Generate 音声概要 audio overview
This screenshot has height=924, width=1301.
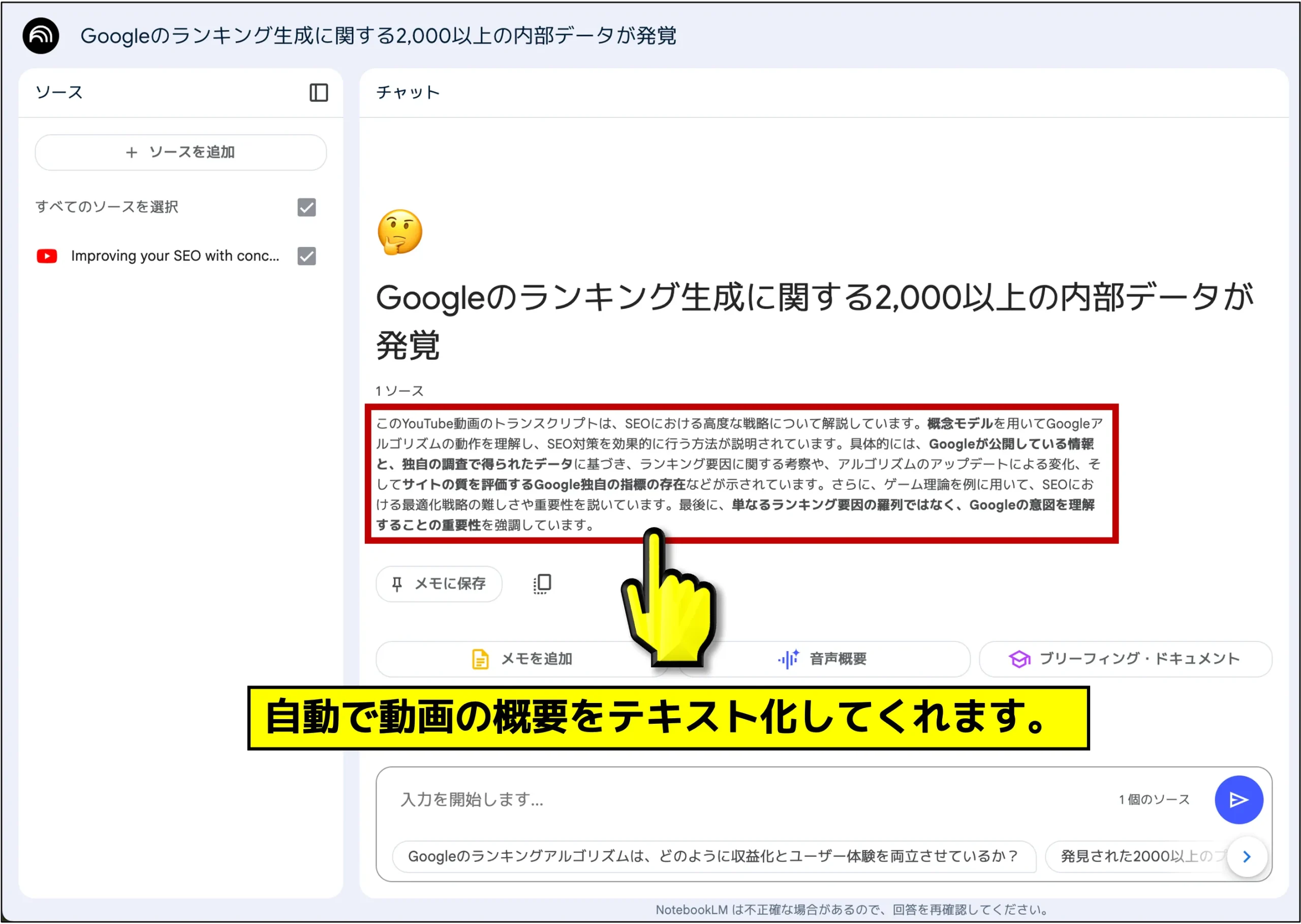point(824,659)
